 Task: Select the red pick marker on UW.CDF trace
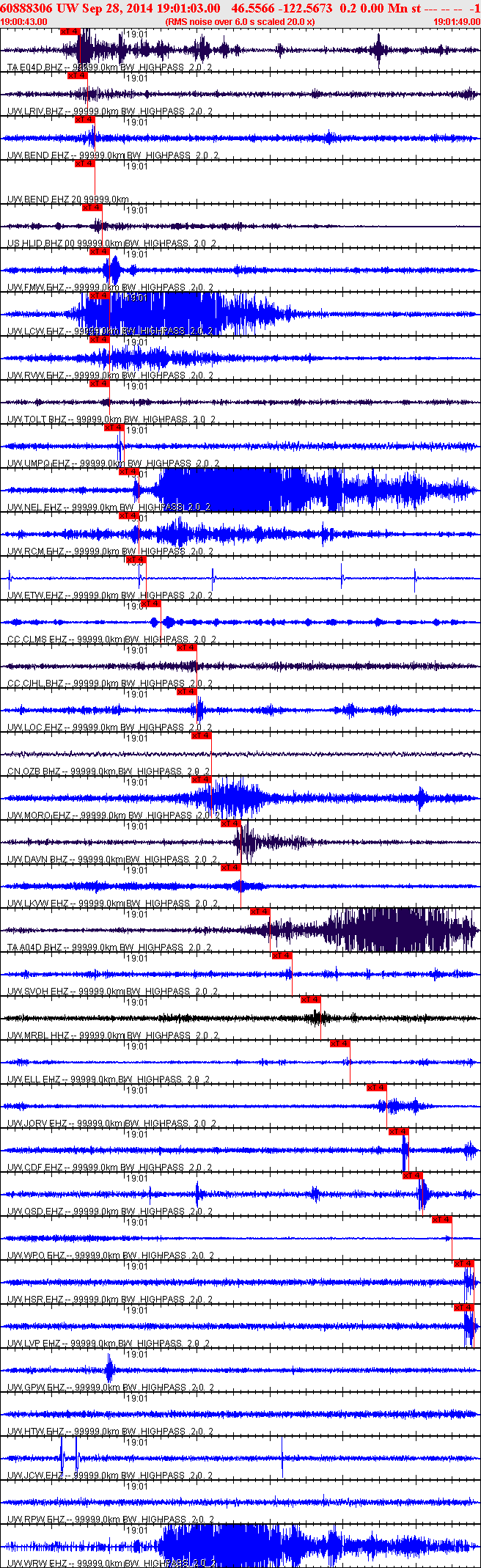click(399, 1132)
